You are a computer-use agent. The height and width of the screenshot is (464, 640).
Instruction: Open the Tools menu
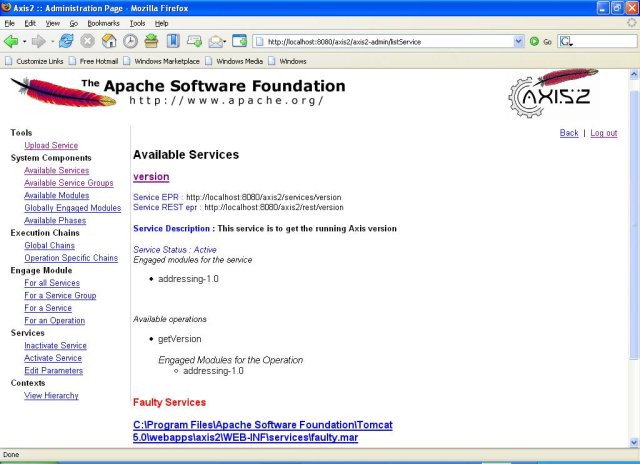(x=138, y=23)
